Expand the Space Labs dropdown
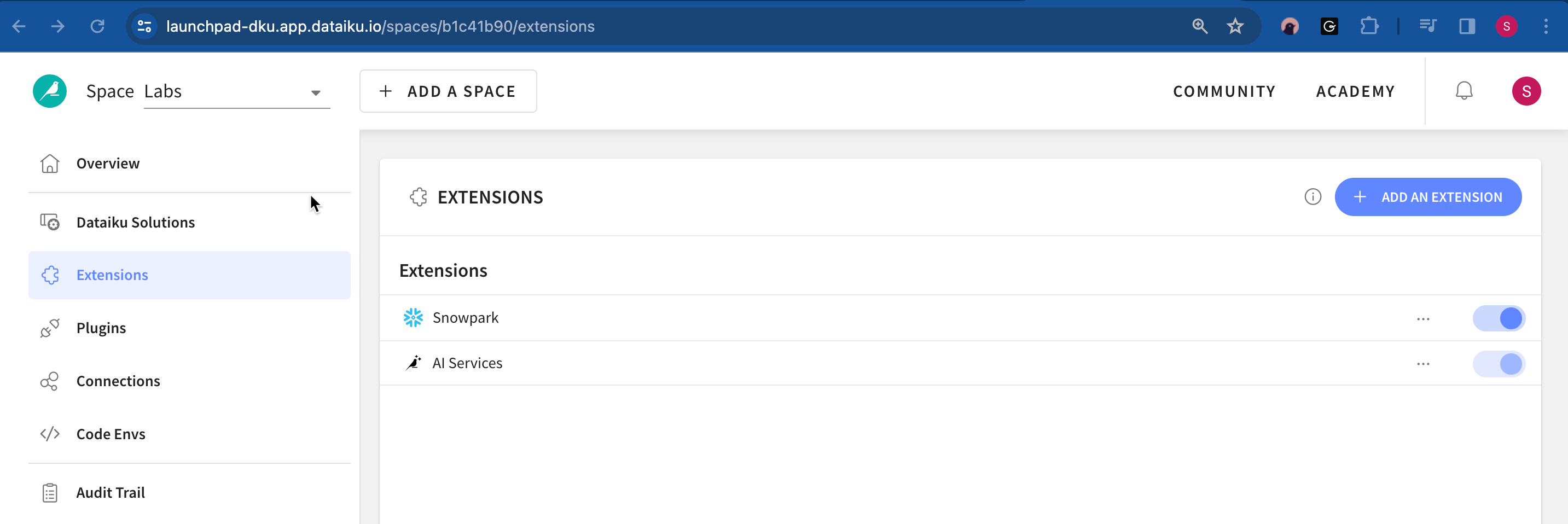 [x=315, y=92]
